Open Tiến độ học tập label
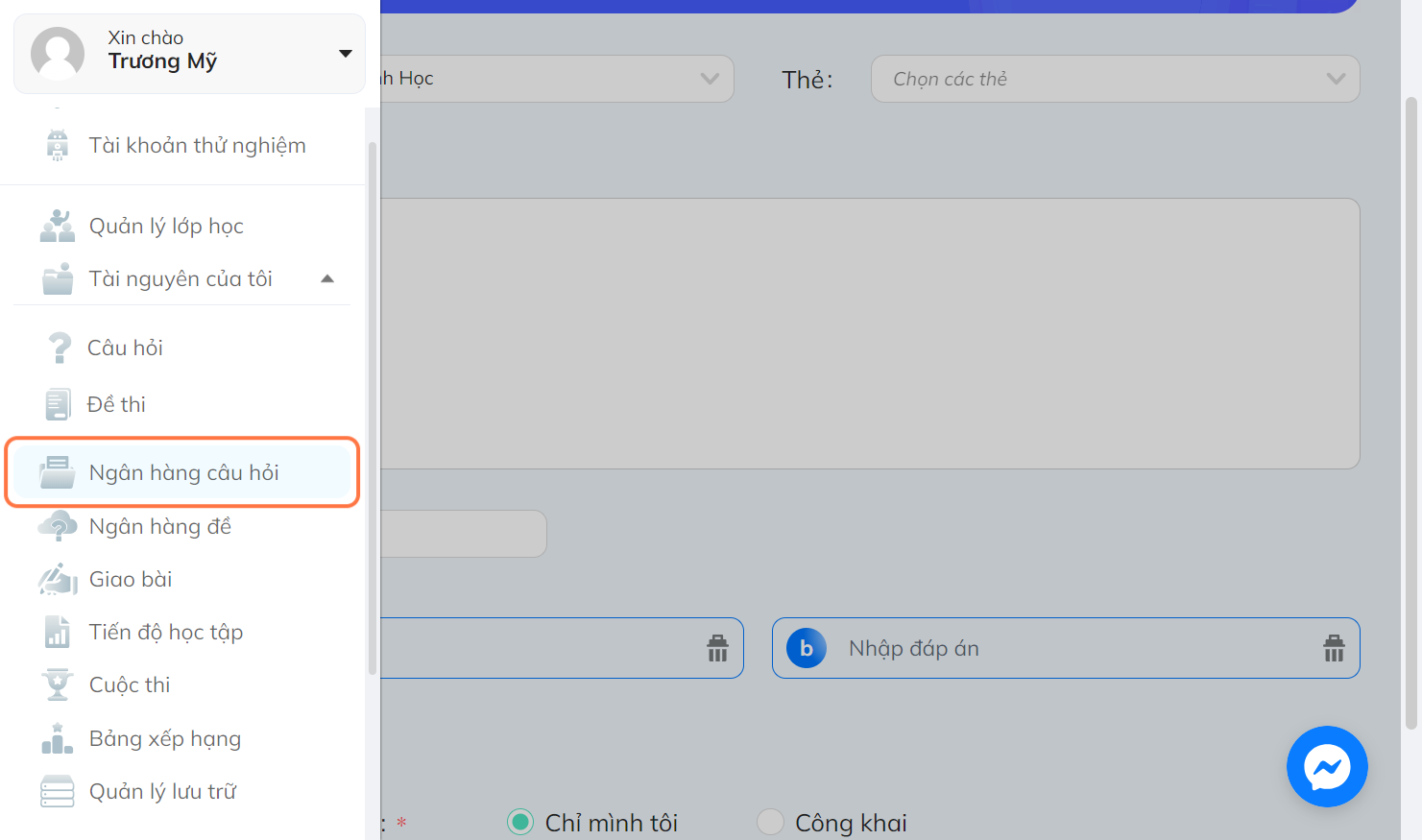 point(166,632)
